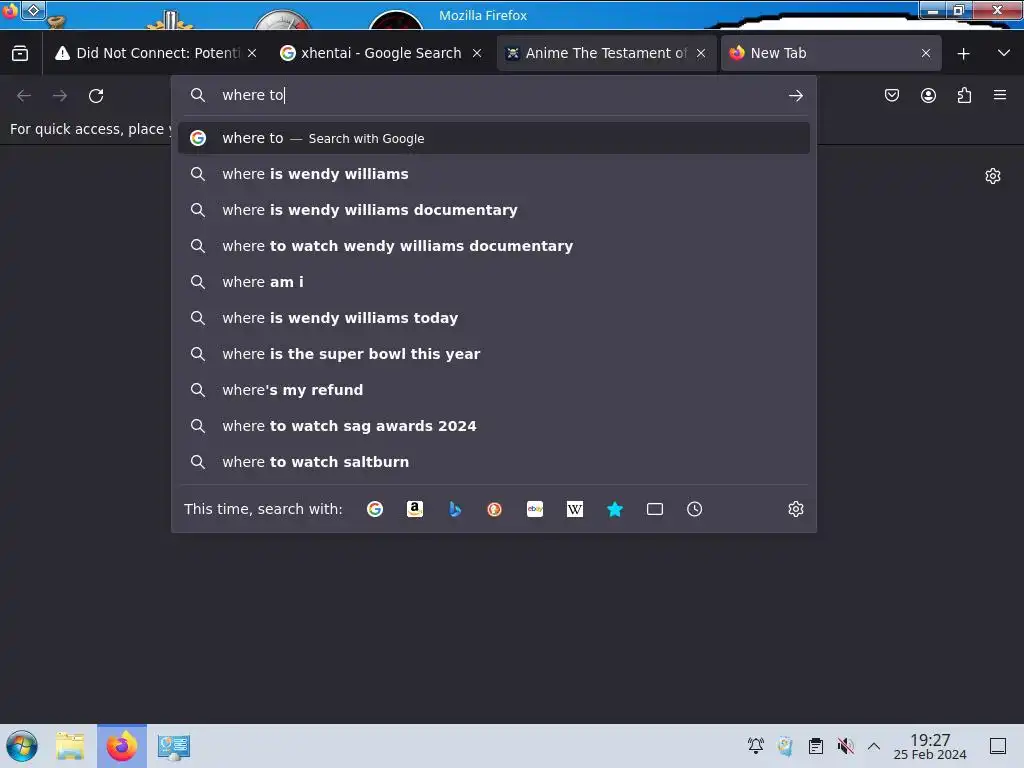This screenshot has width=1024, height=768.
Task: Close the Anime The Testament tab
Action: pyautogui.click(x=701, y=54)
